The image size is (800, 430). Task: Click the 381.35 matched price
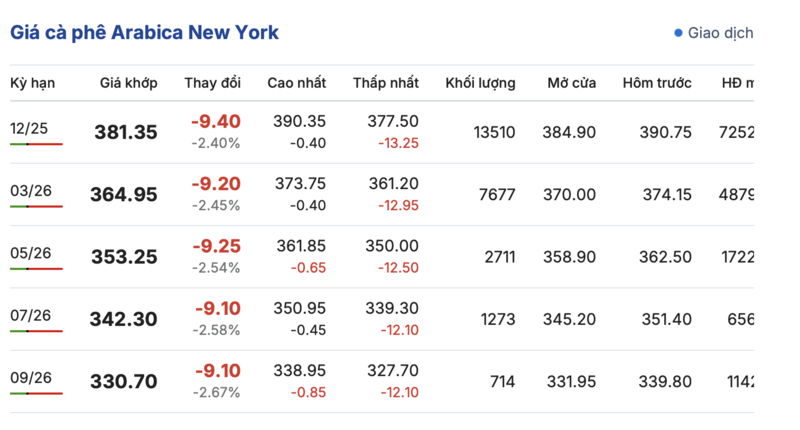coord(125,132)
